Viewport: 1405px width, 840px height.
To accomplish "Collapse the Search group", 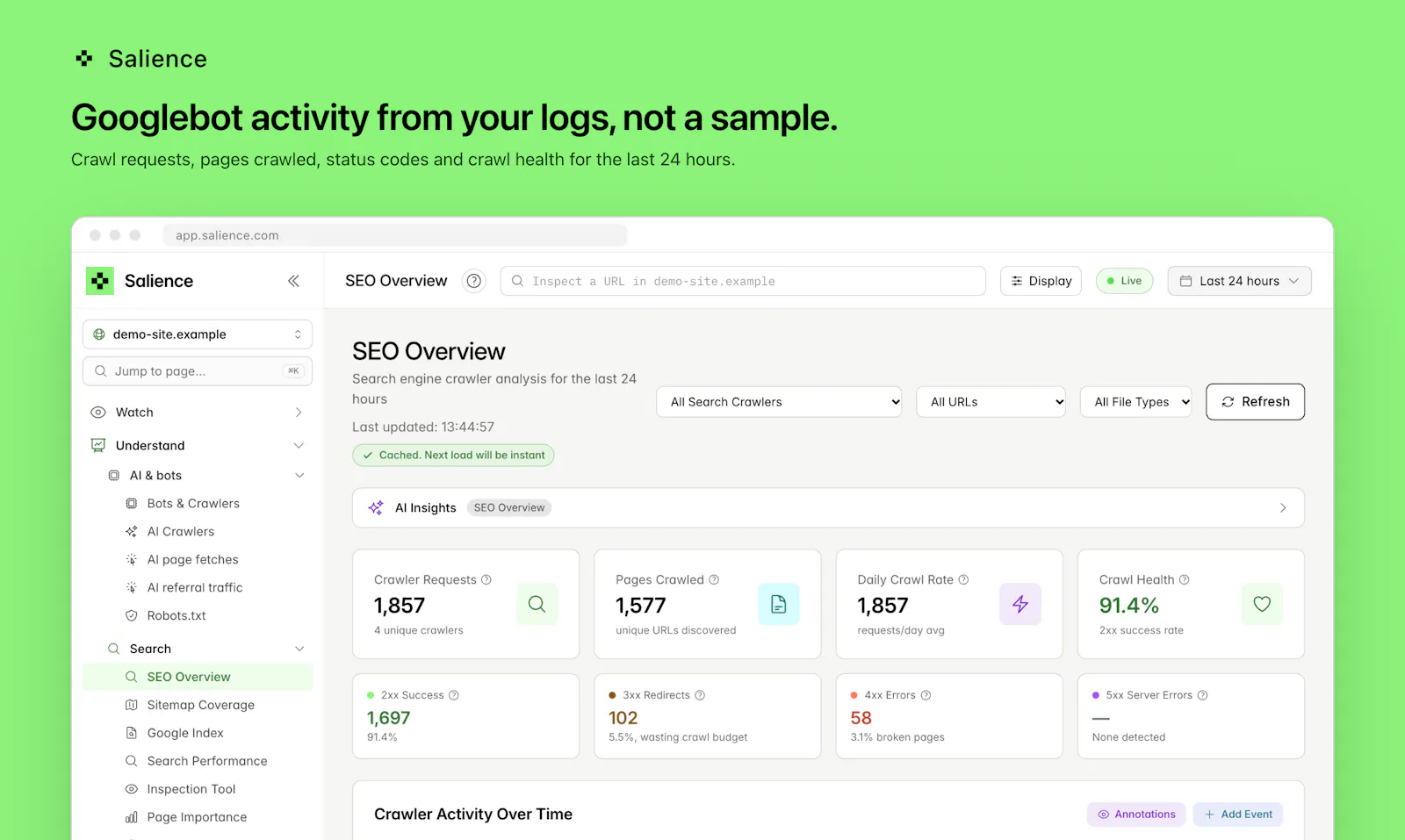I will [x=206, y=649].
